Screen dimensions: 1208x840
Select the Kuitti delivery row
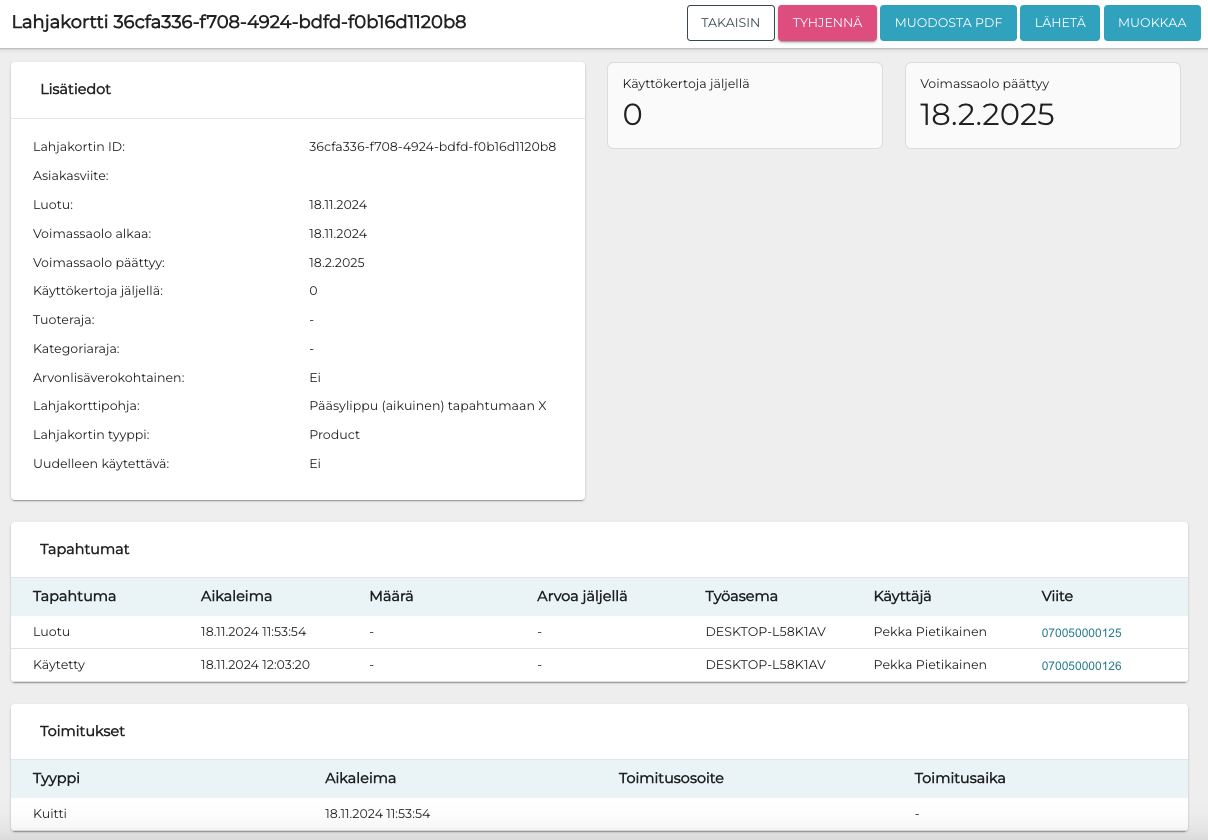[x=50, y=814]
